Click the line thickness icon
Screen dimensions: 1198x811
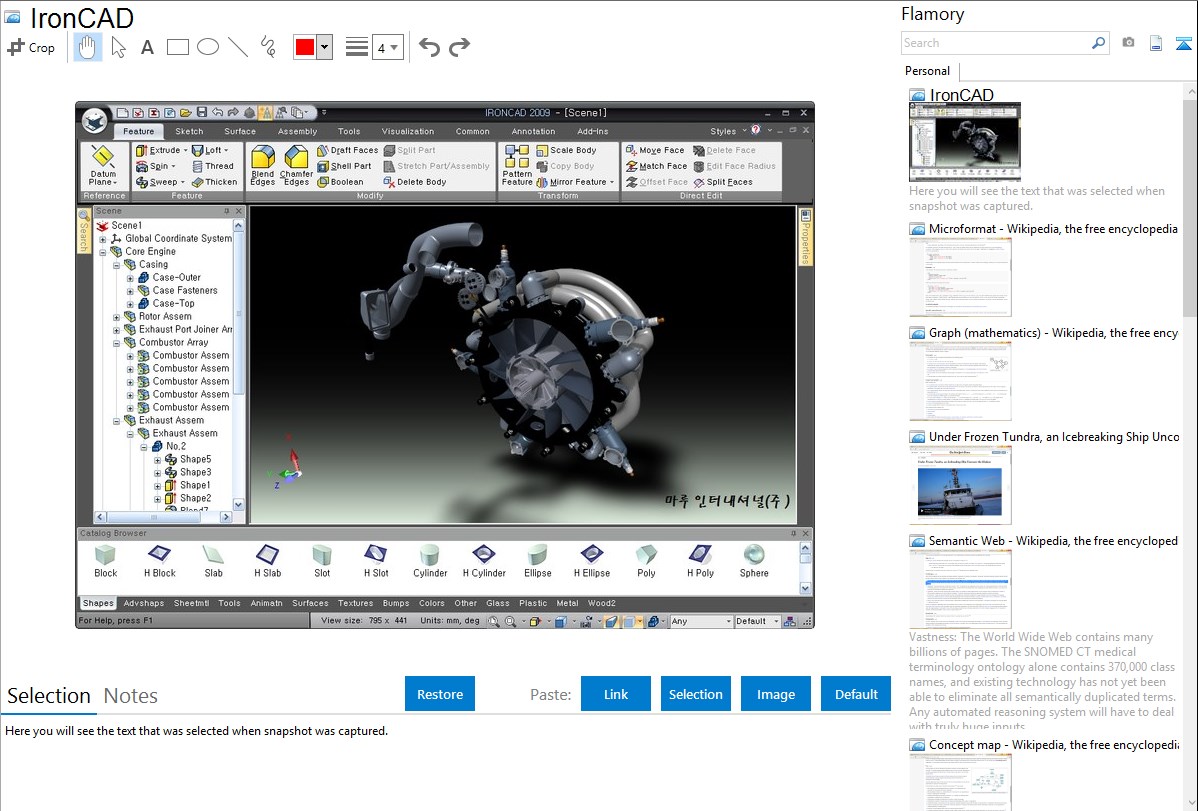click(356, 47)
